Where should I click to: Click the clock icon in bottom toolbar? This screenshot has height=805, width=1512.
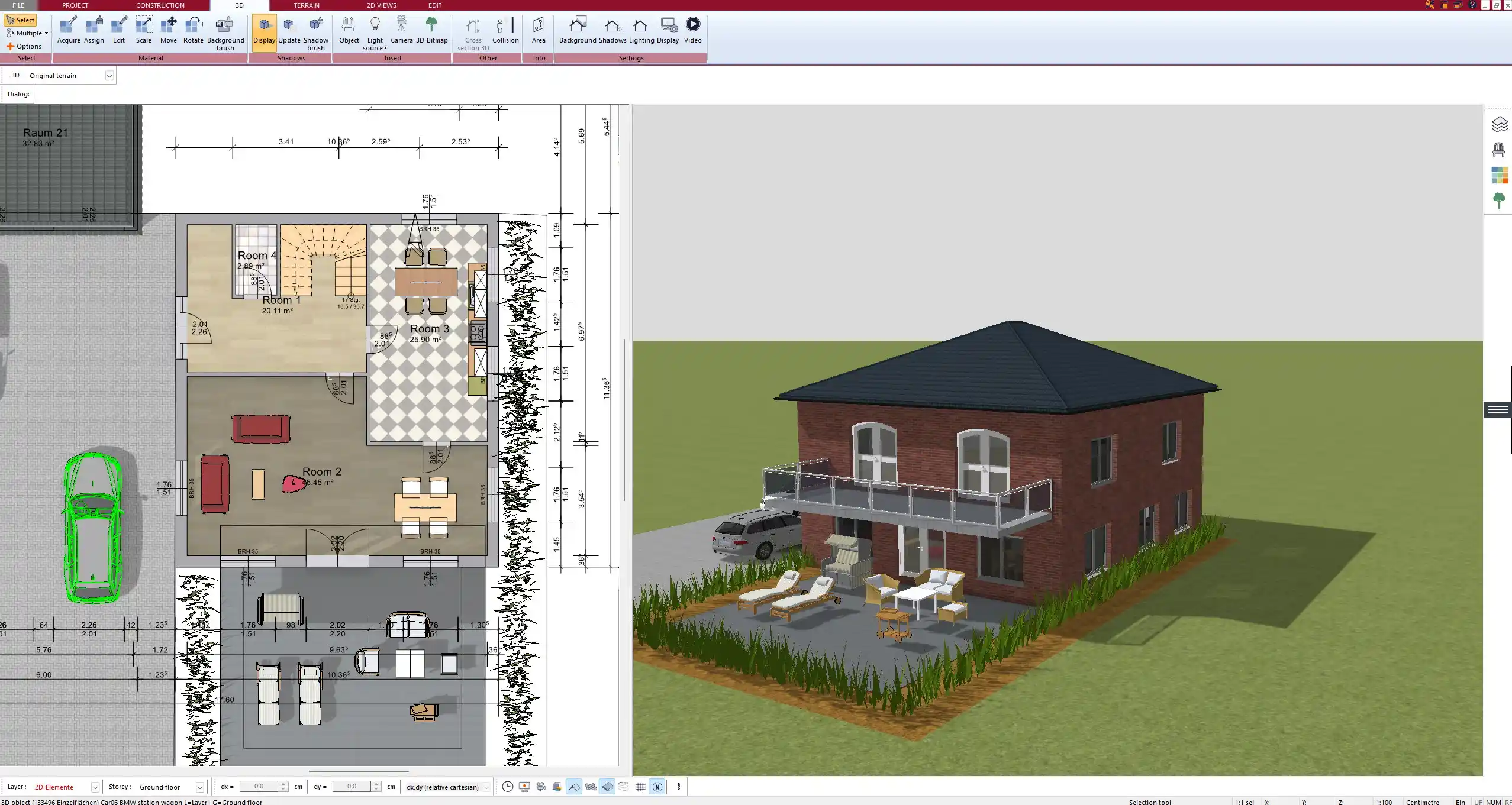click(x=508, y=787)
